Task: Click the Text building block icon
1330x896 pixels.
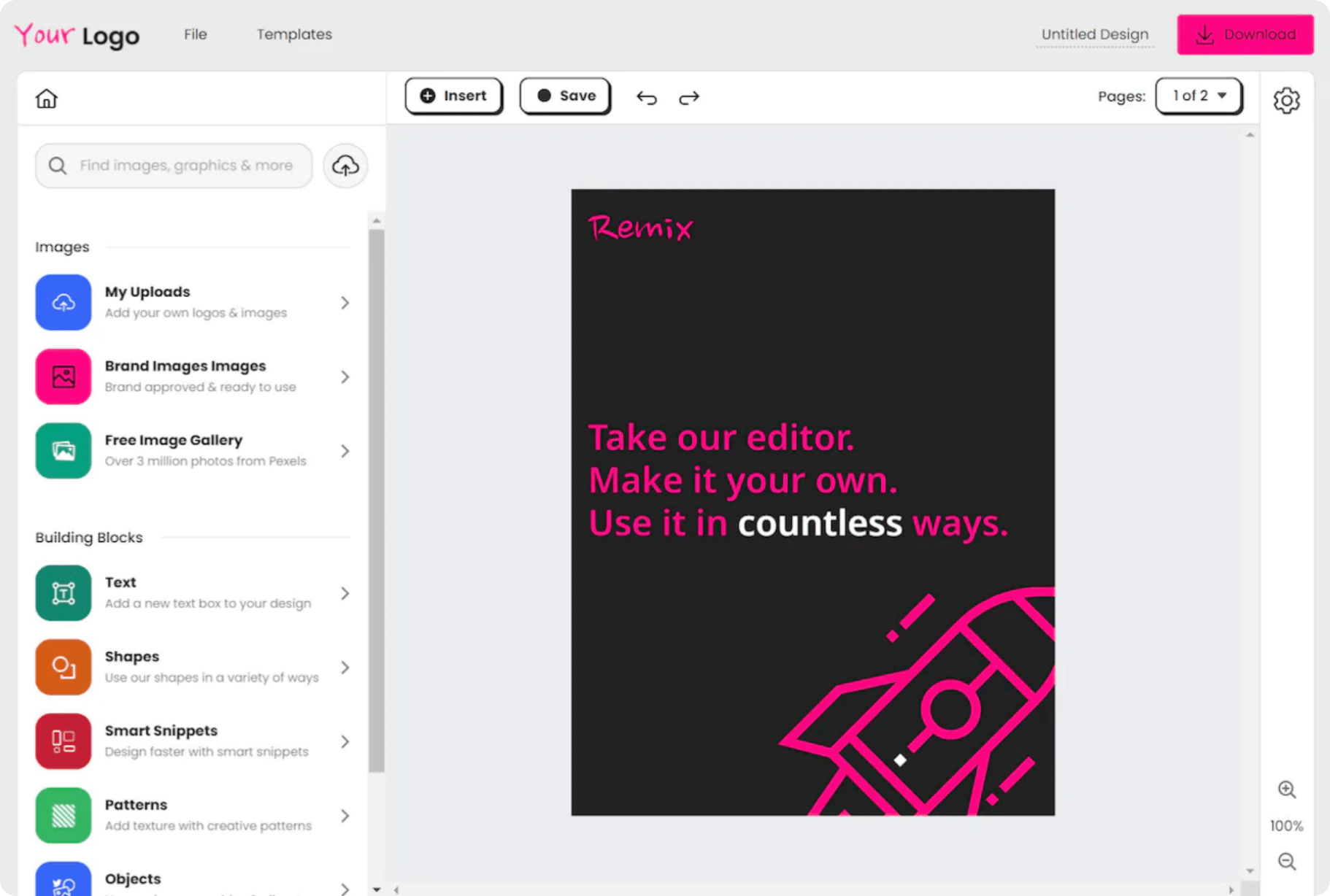Action: coord(64,593)
